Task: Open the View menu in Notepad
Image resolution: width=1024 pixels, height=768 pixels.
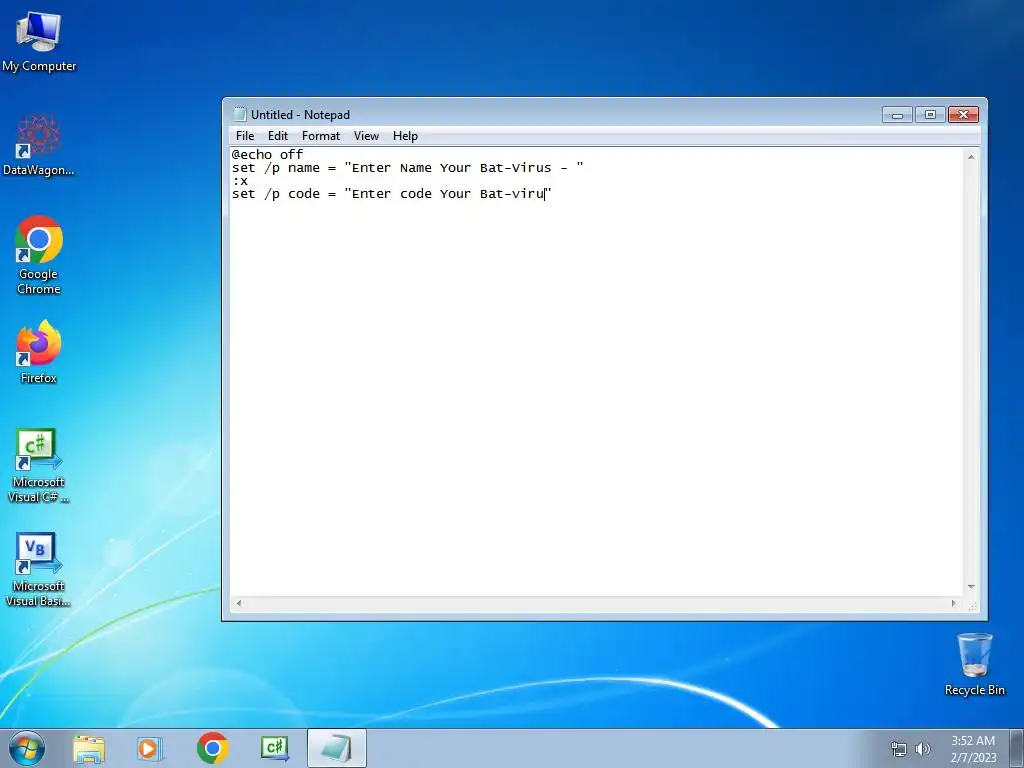Action: pos(366,136)
